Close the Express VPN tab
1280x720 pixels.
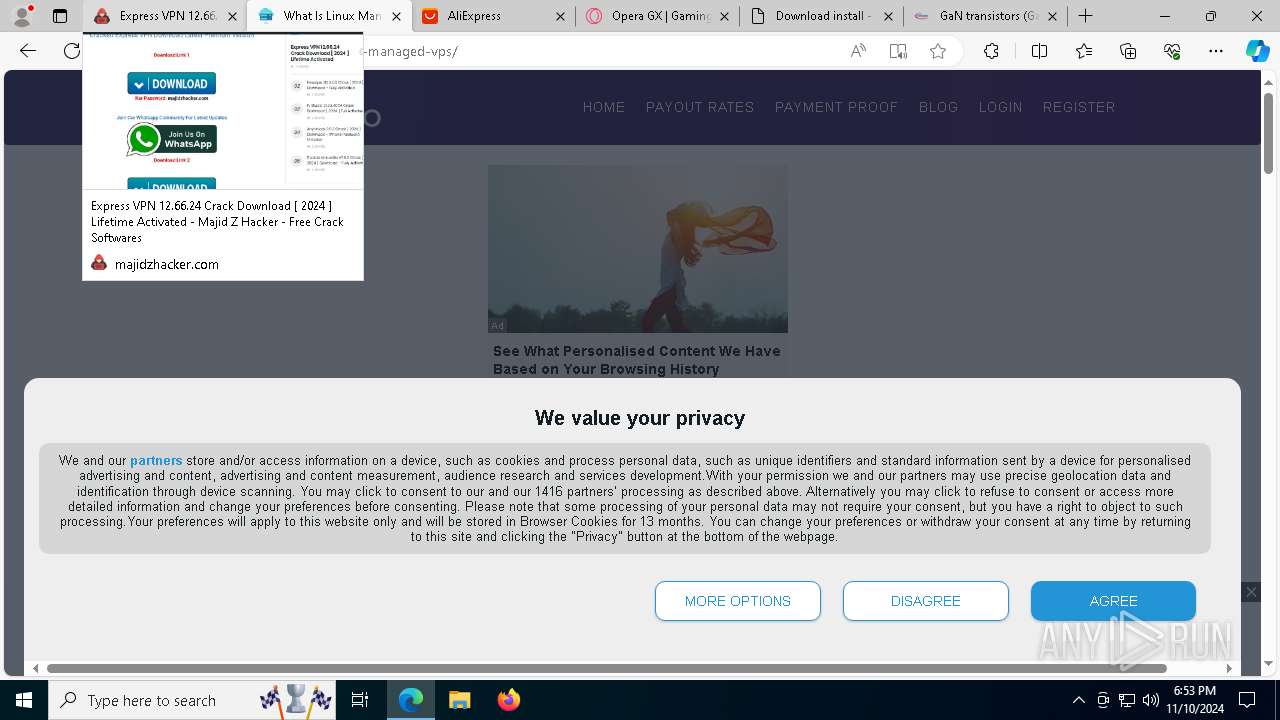pyautogui.click(x=232, y=16)
